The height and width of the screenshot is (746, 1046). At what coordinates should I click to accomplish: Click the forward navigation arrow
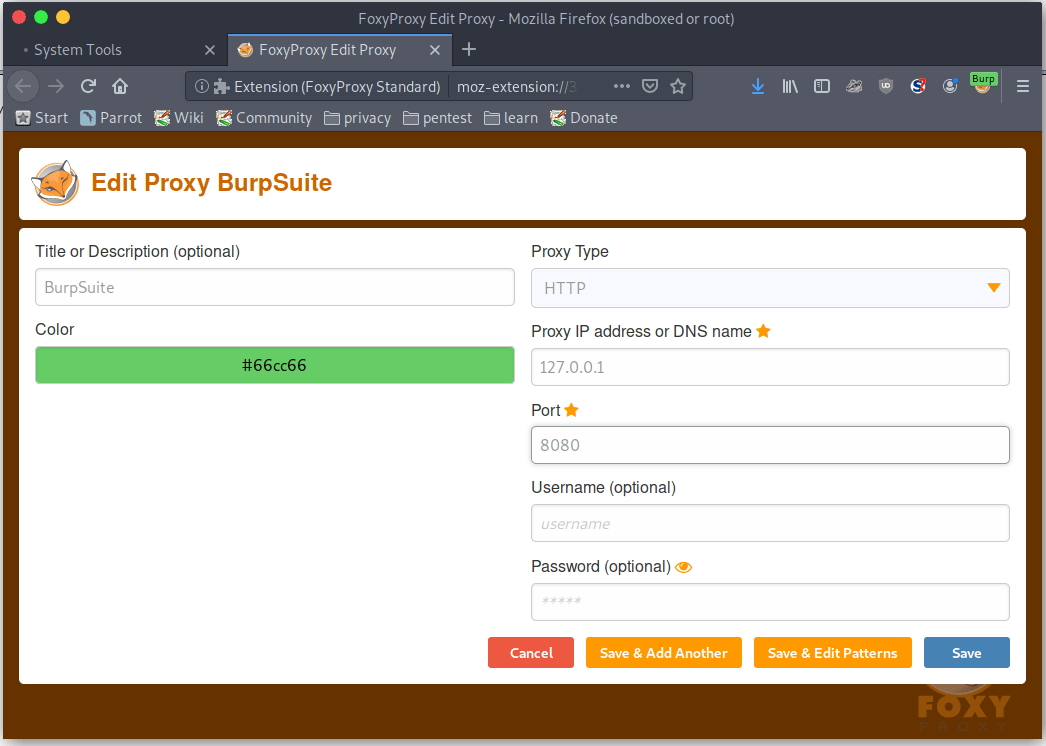click(x=56, y=86)
